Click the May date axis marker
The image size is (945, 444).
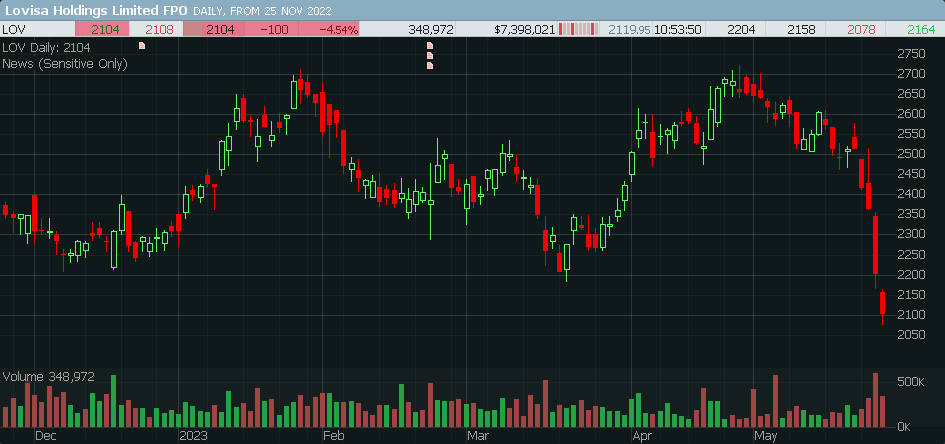[x=767, y=436]
